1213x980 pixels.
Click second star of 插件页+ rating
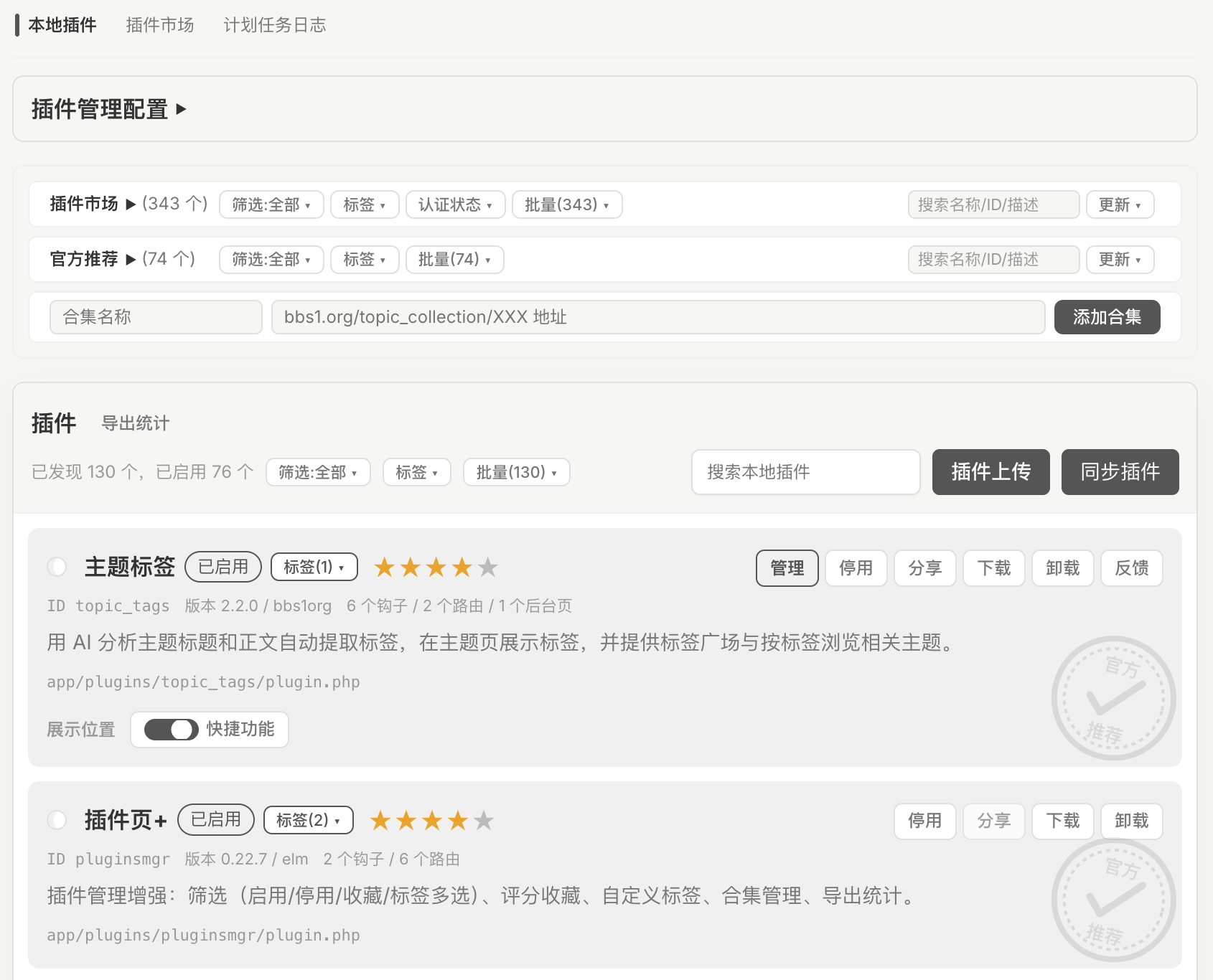(x=406, y=820)
